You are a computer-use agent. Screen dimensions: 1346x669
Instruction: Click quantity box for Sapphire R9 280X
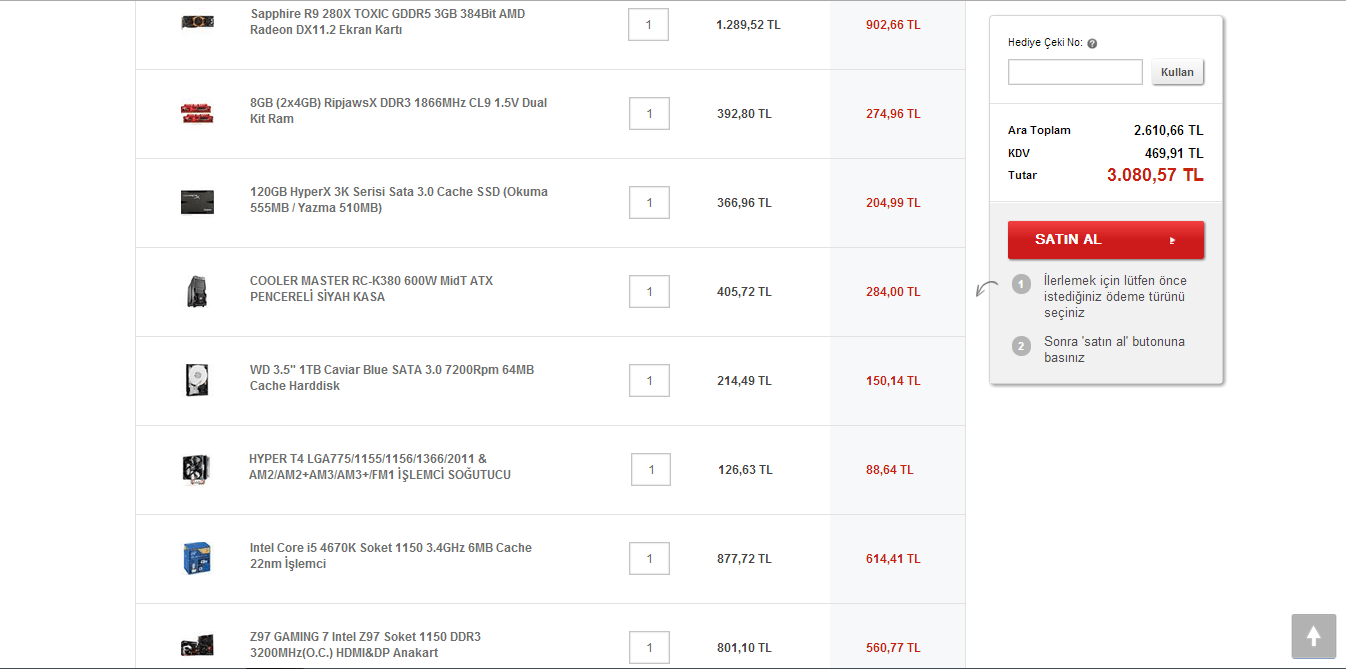click(x=649, y=24)
